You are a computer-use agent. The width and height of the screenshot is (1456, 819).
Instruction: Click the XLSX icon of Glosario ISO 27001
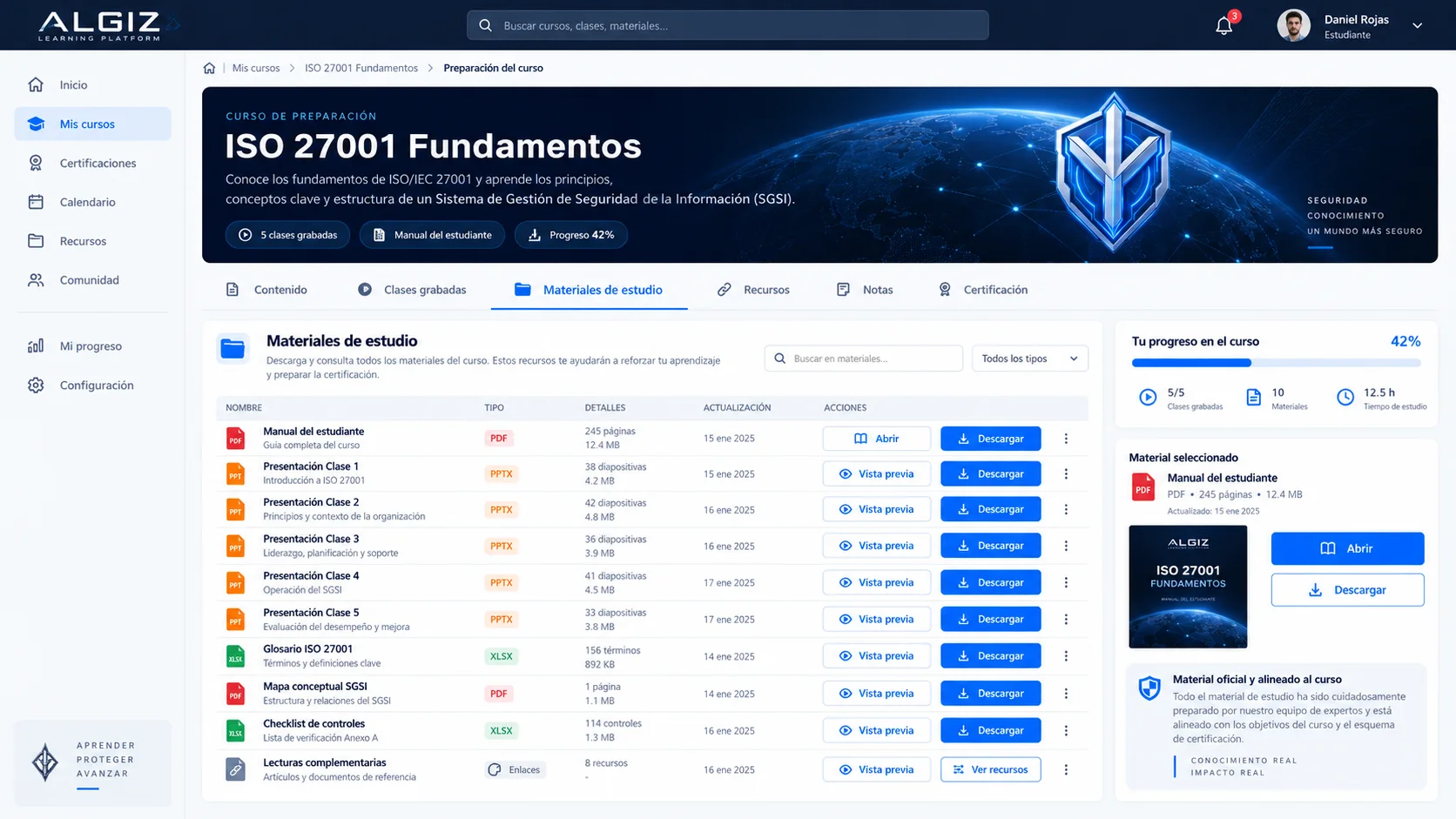(235, 656)
